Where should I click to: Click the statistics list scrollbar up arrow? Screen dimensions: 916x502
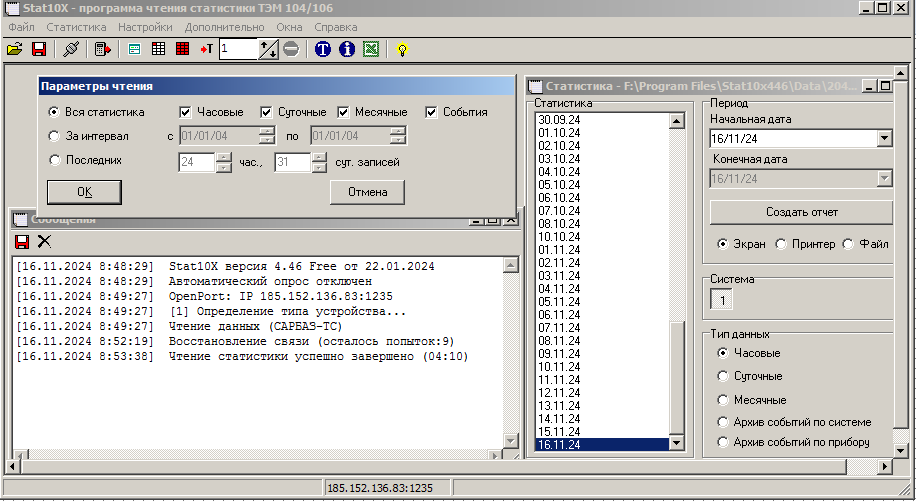point(676,121)
